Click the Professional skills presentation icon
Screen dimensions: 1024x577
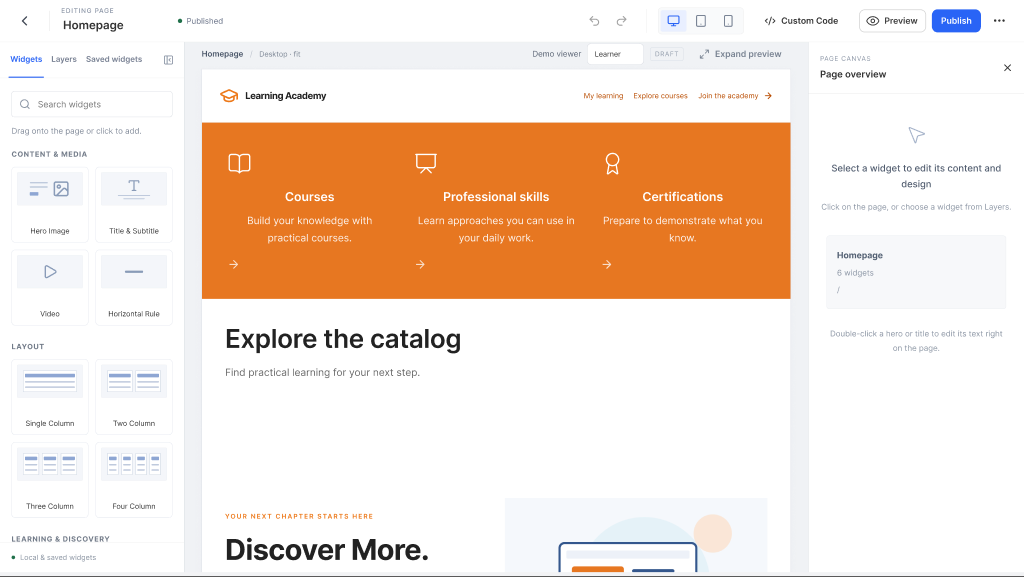(x=426, y=163)
